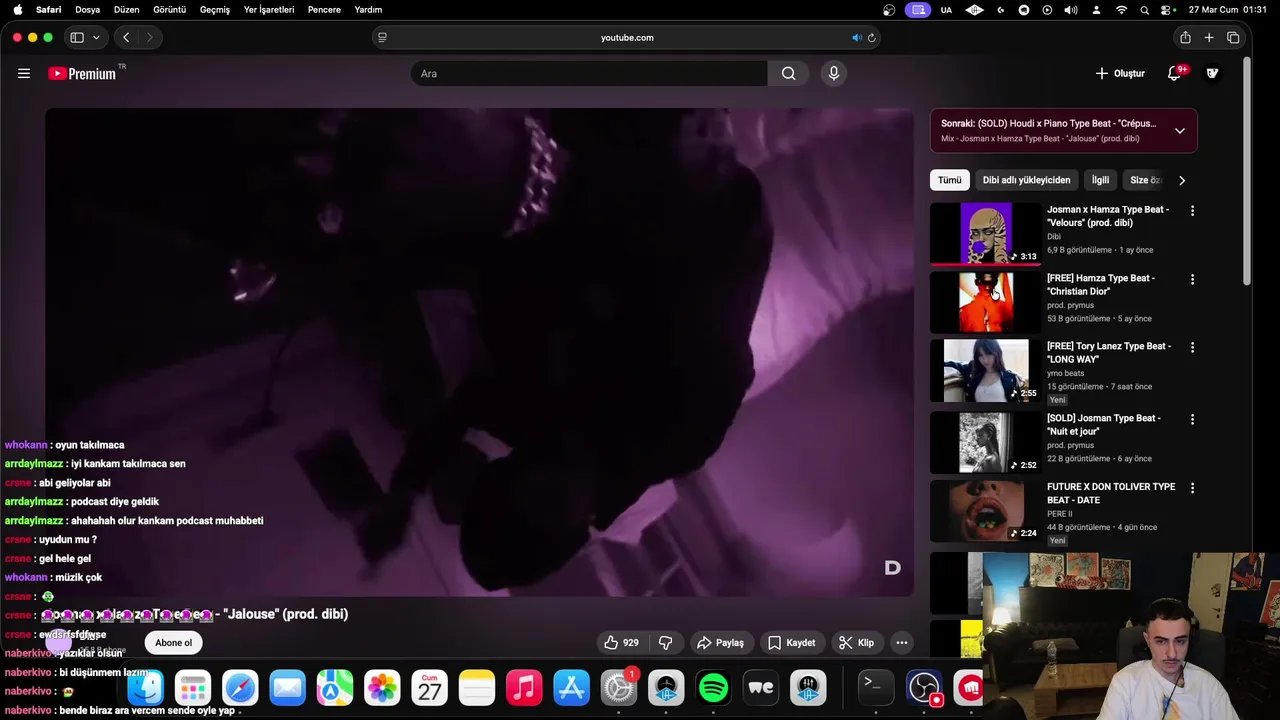
Task: Open OBS from the Dock
Action: pyautogui.click(x=924, y=688)
